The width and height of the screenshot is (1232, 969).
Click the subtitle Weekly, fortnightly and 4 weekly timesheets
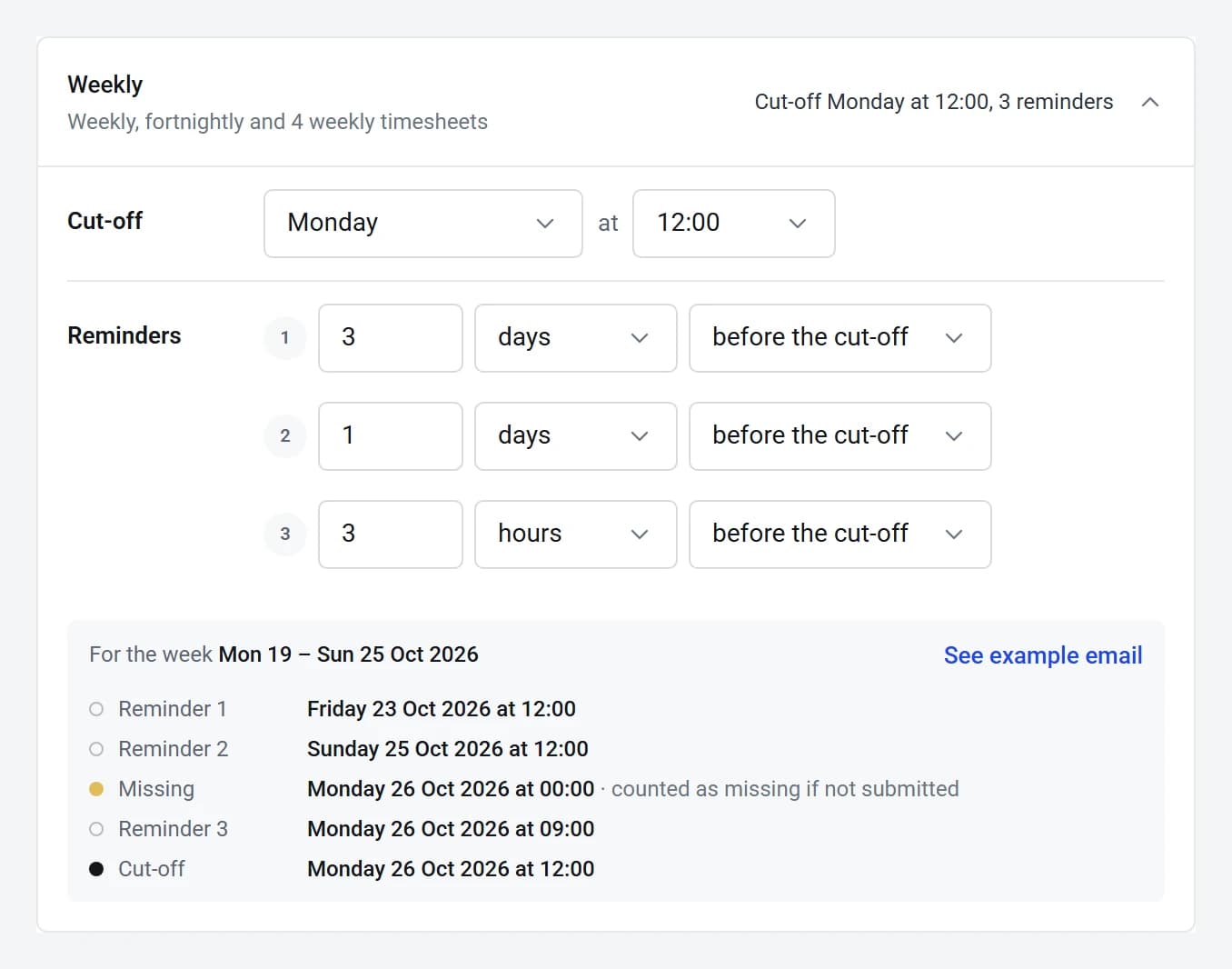[278, 122]
